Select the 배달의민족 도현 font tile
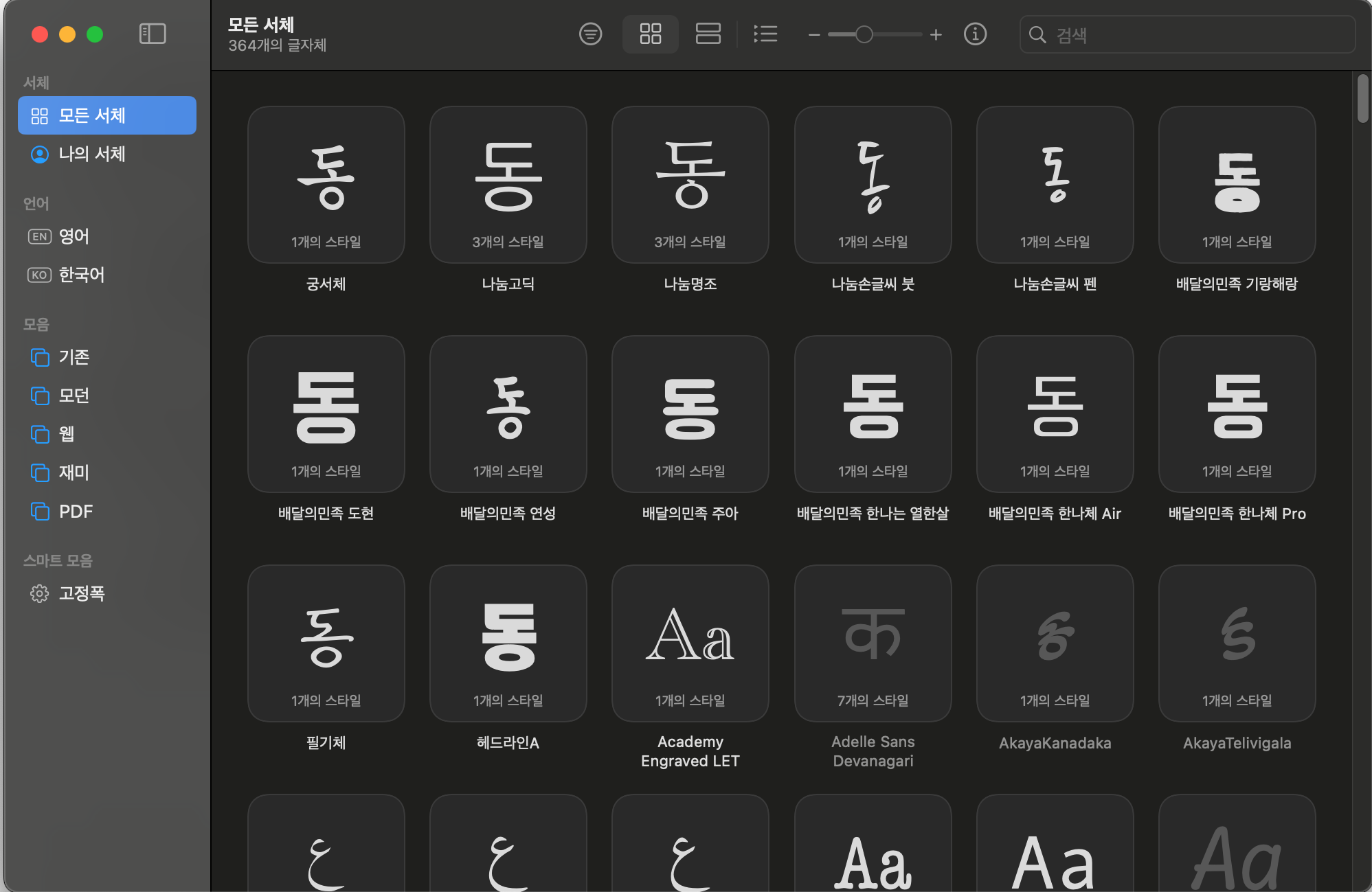 coord(326,414)
